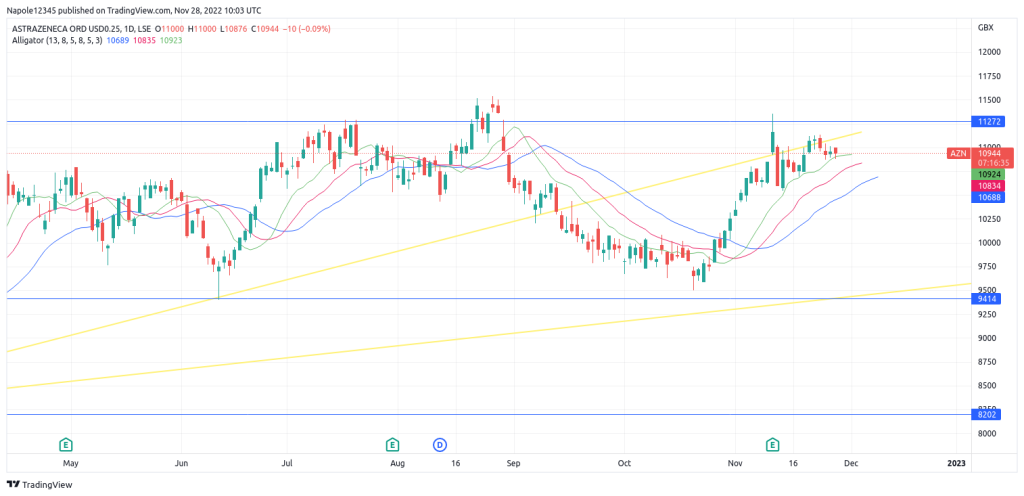
Task: Click the May earnings E marker
Action: [65, 445]
